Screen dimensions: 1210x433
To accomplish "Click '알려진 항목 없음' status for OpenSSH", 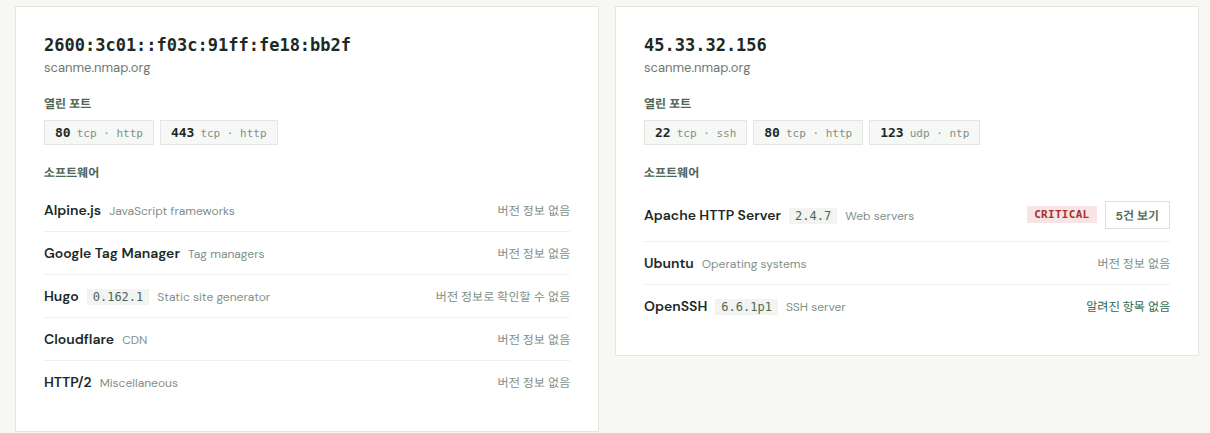I will coord(1128,307).
